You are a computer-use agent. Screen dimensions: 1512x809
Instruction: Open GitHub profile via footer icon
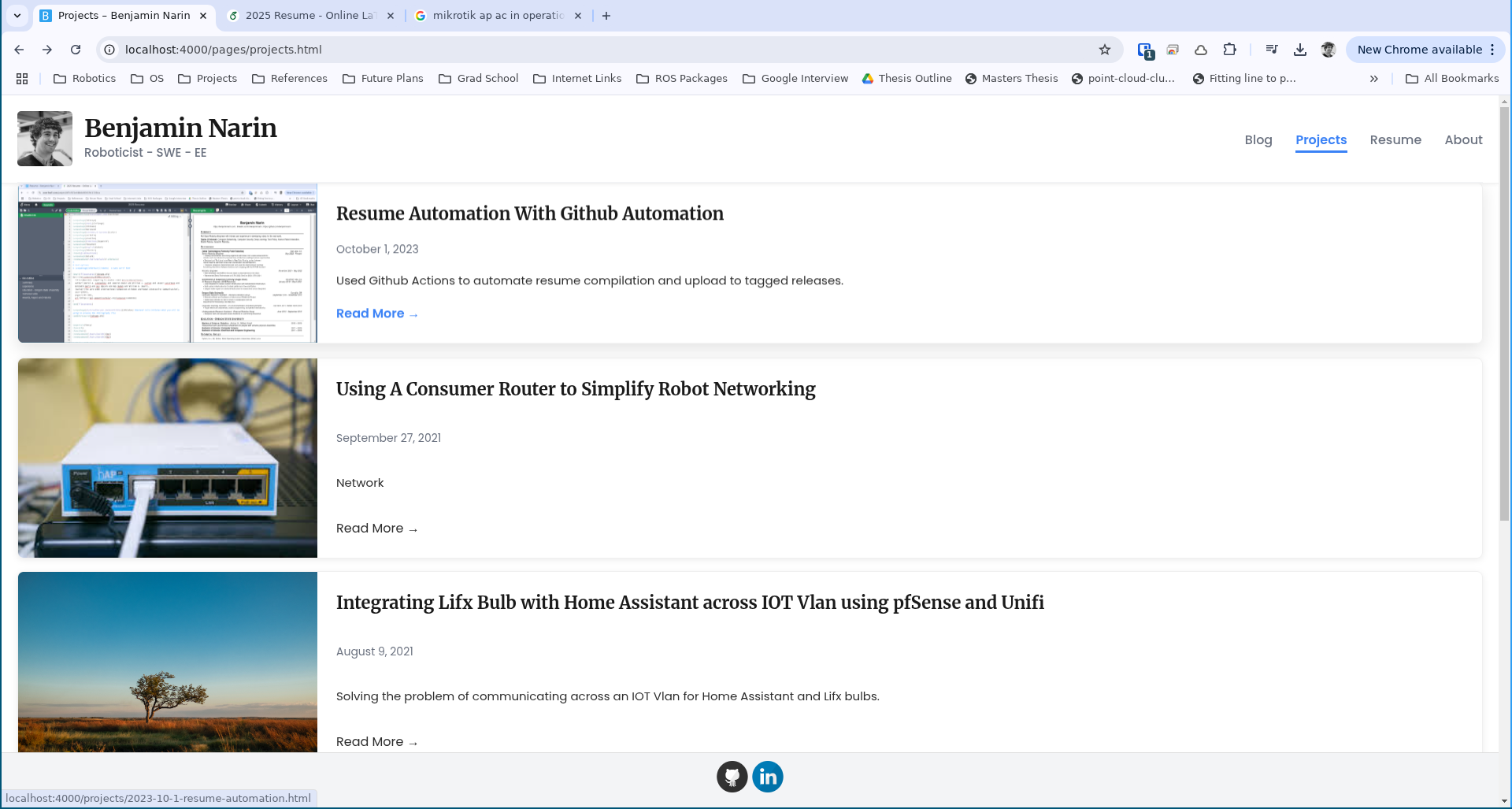[x=732, y=776]
